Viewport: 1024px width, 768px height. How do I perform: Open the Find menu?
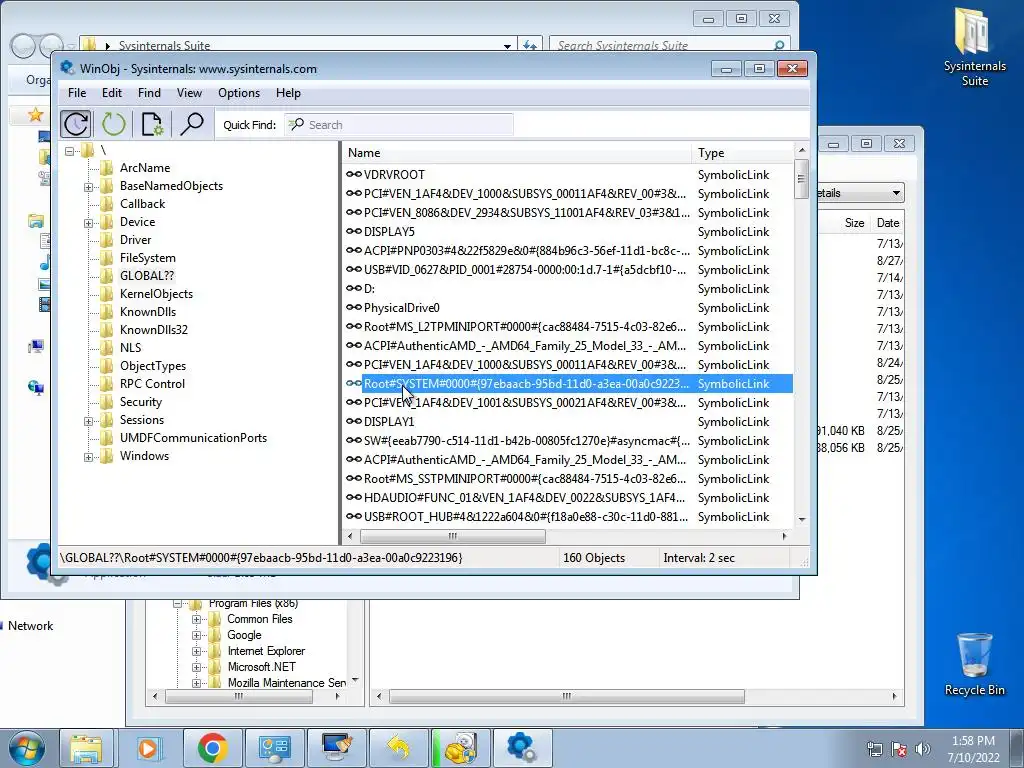pos(149,93)
